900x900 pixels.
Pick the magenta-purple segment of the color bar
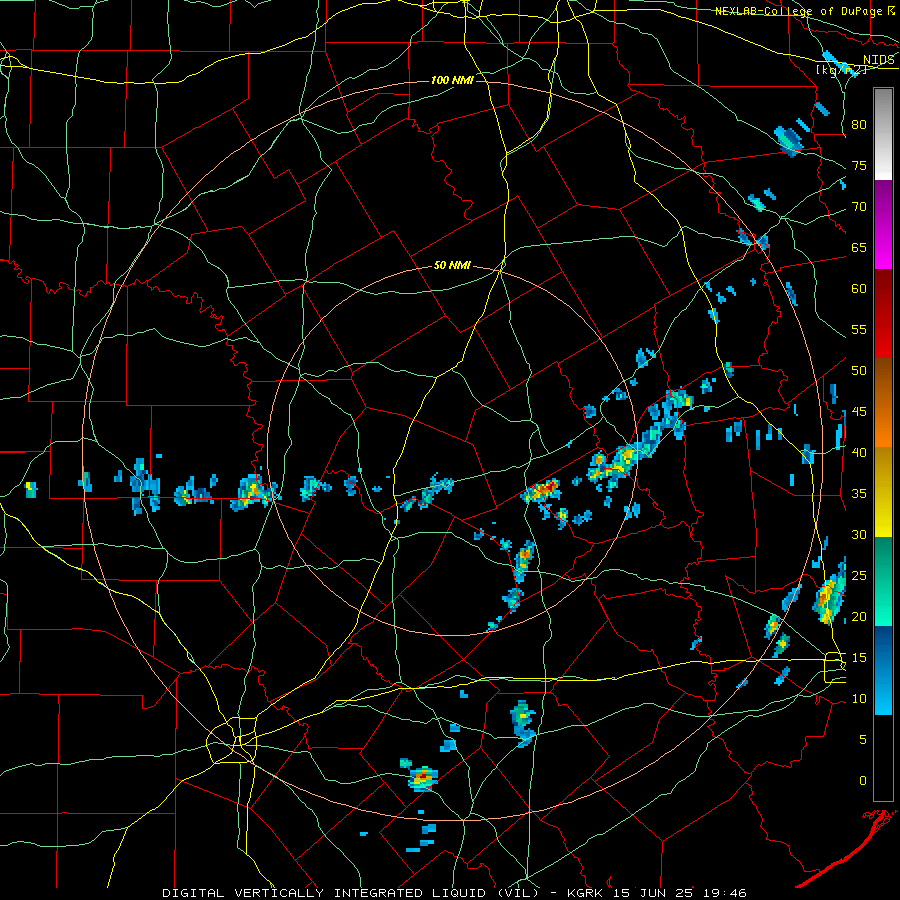coord(883,224)
